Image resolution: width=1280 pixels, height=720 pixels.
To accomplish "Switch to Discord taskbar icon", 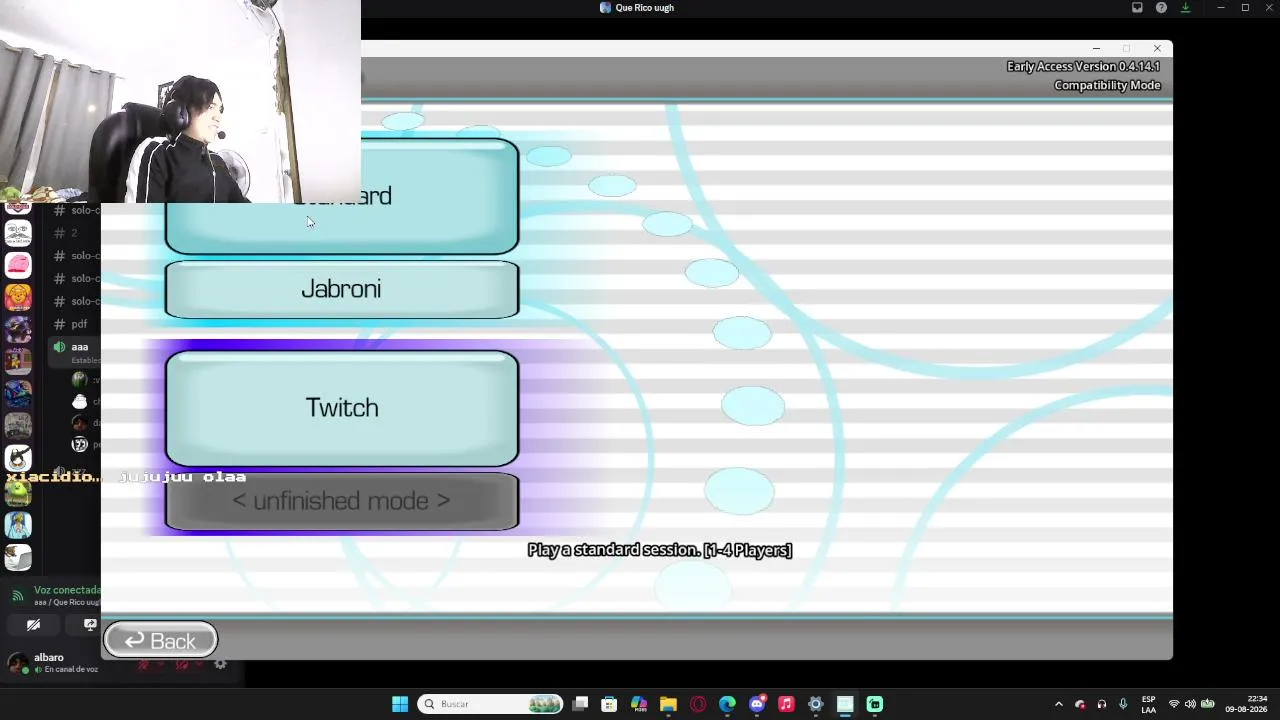I will (x=757, y=704).
